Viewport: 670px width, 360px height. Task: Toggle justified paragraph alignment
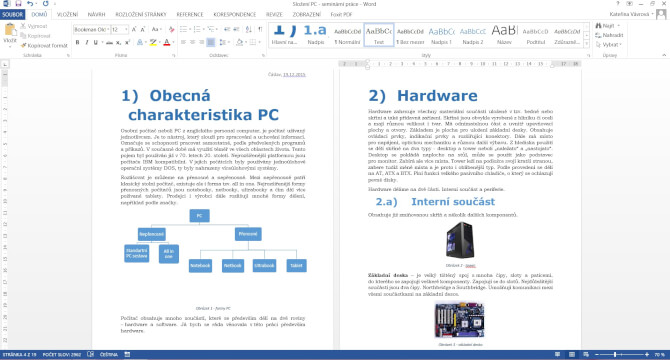pos(211,42)
